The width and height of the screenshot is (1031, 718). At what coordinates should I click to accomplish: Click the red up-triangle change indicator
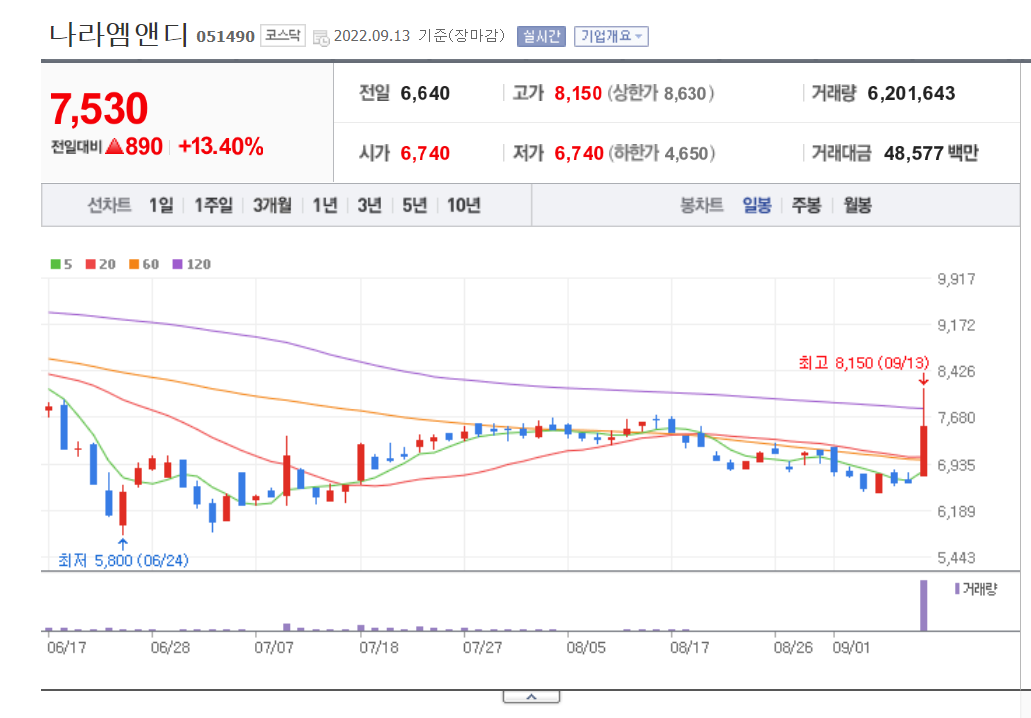(x=114, y=146)
